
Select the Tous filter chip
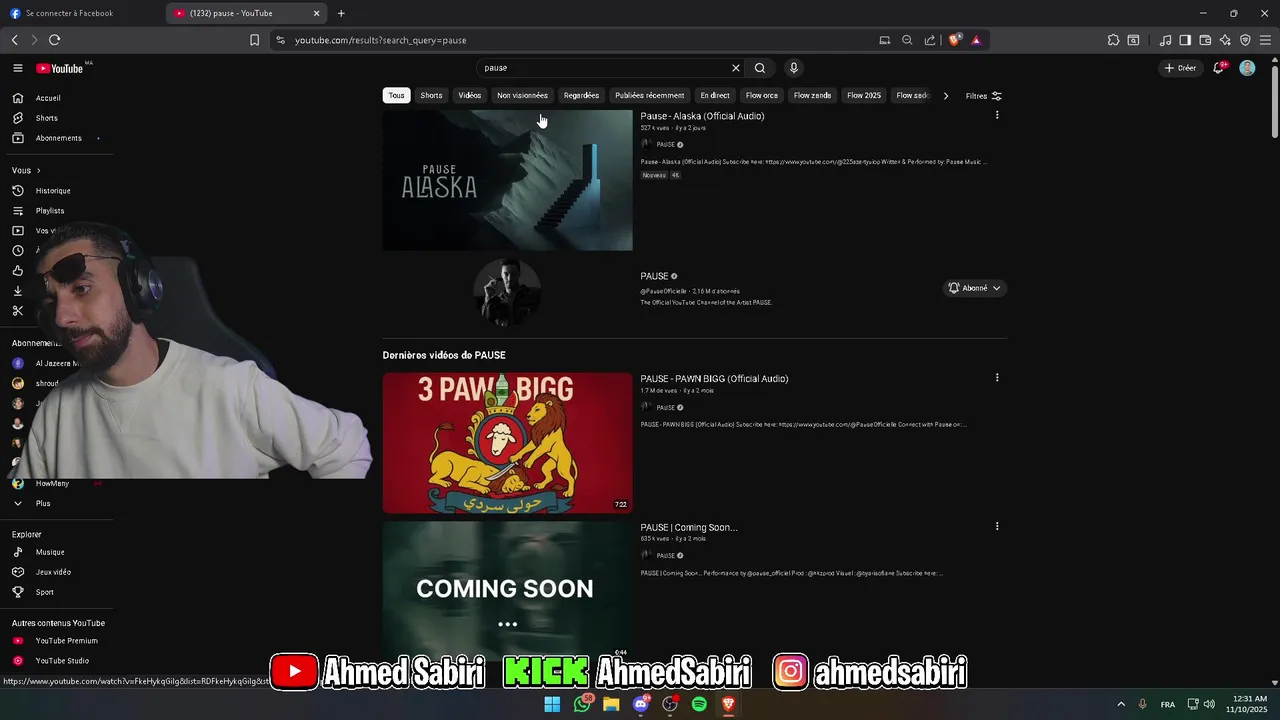(x=397, y=95)
